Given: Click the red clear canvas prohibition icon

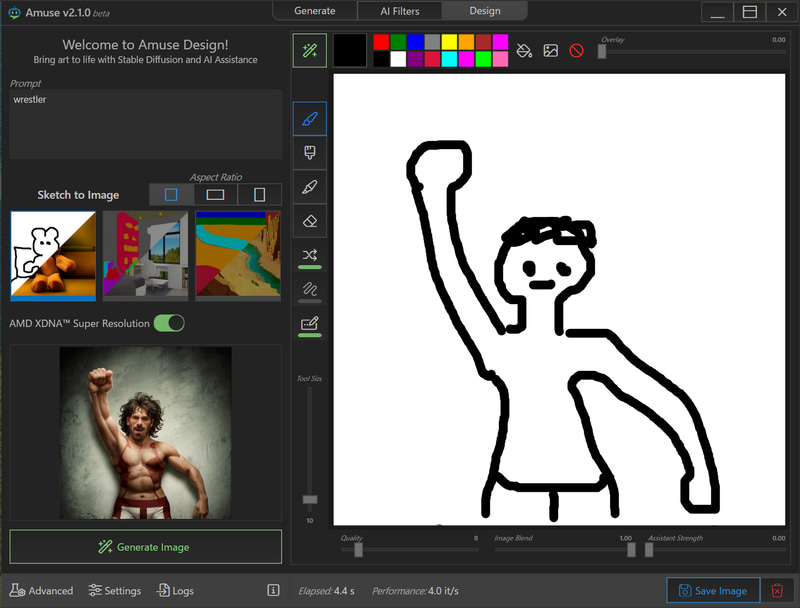Looking at the screenshot, I should click(577, 50).
